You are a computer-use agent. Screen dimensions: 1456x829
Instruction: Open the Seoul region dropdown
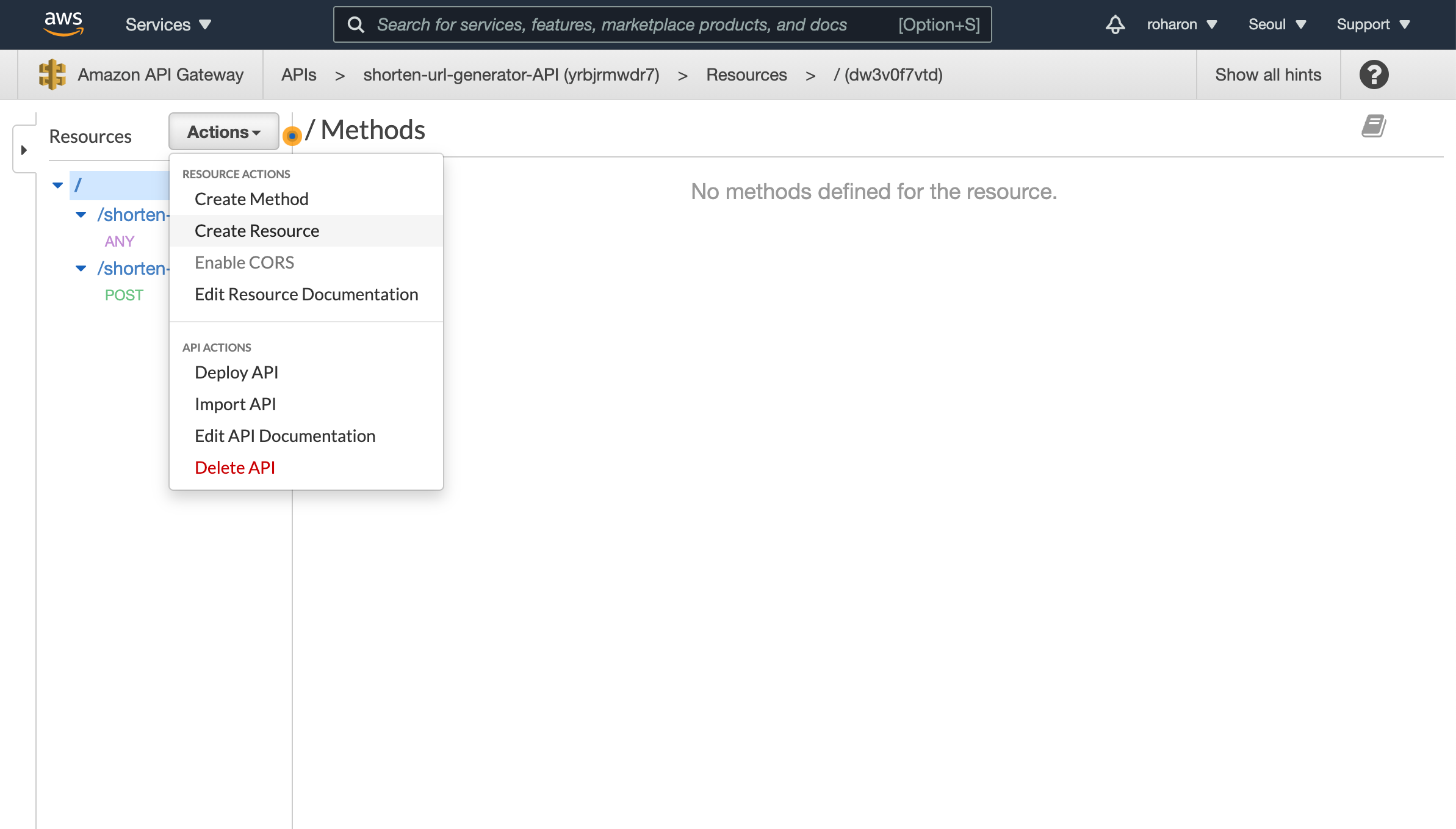coord(1277,24)
